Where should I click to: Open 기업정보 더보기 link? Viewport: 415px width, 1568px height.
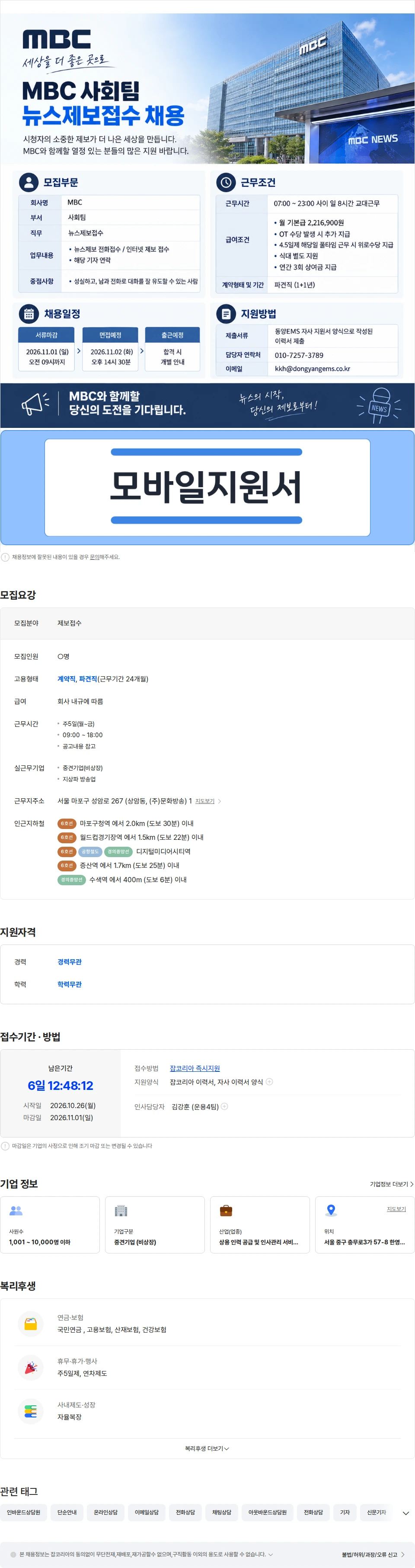(392, 1184)
